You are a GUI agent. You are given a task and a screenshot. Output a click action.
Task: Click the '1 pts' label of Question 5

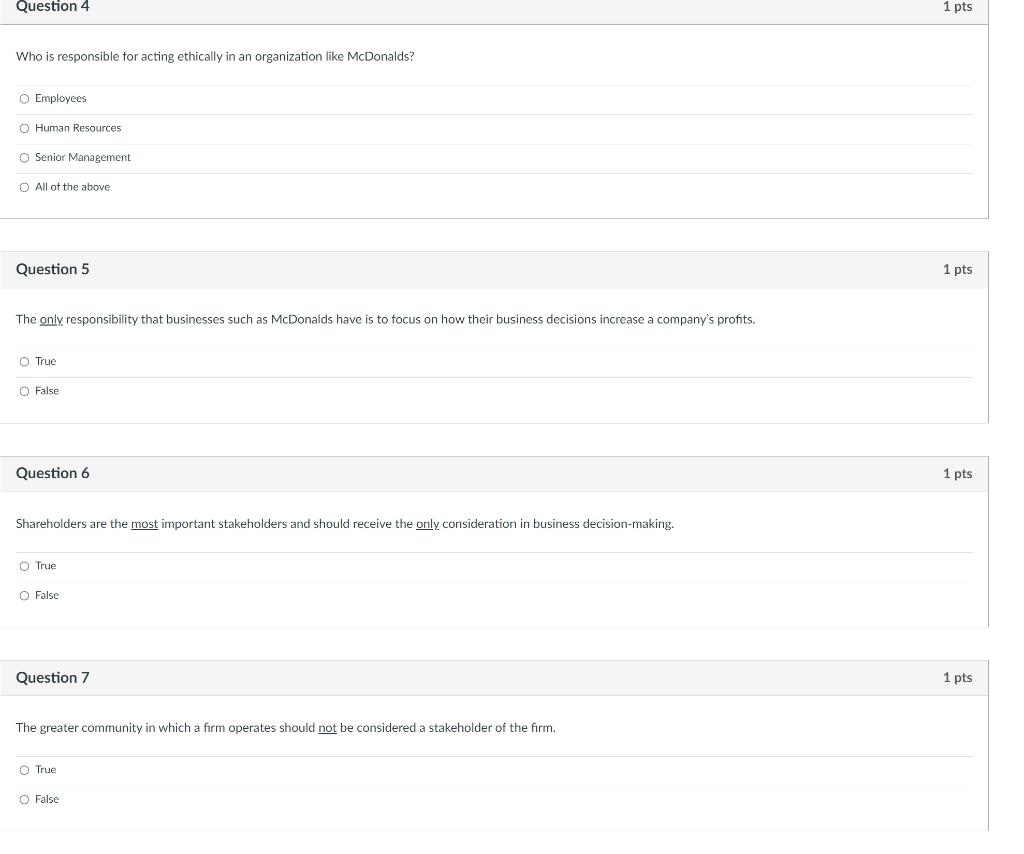click(957, 269)
